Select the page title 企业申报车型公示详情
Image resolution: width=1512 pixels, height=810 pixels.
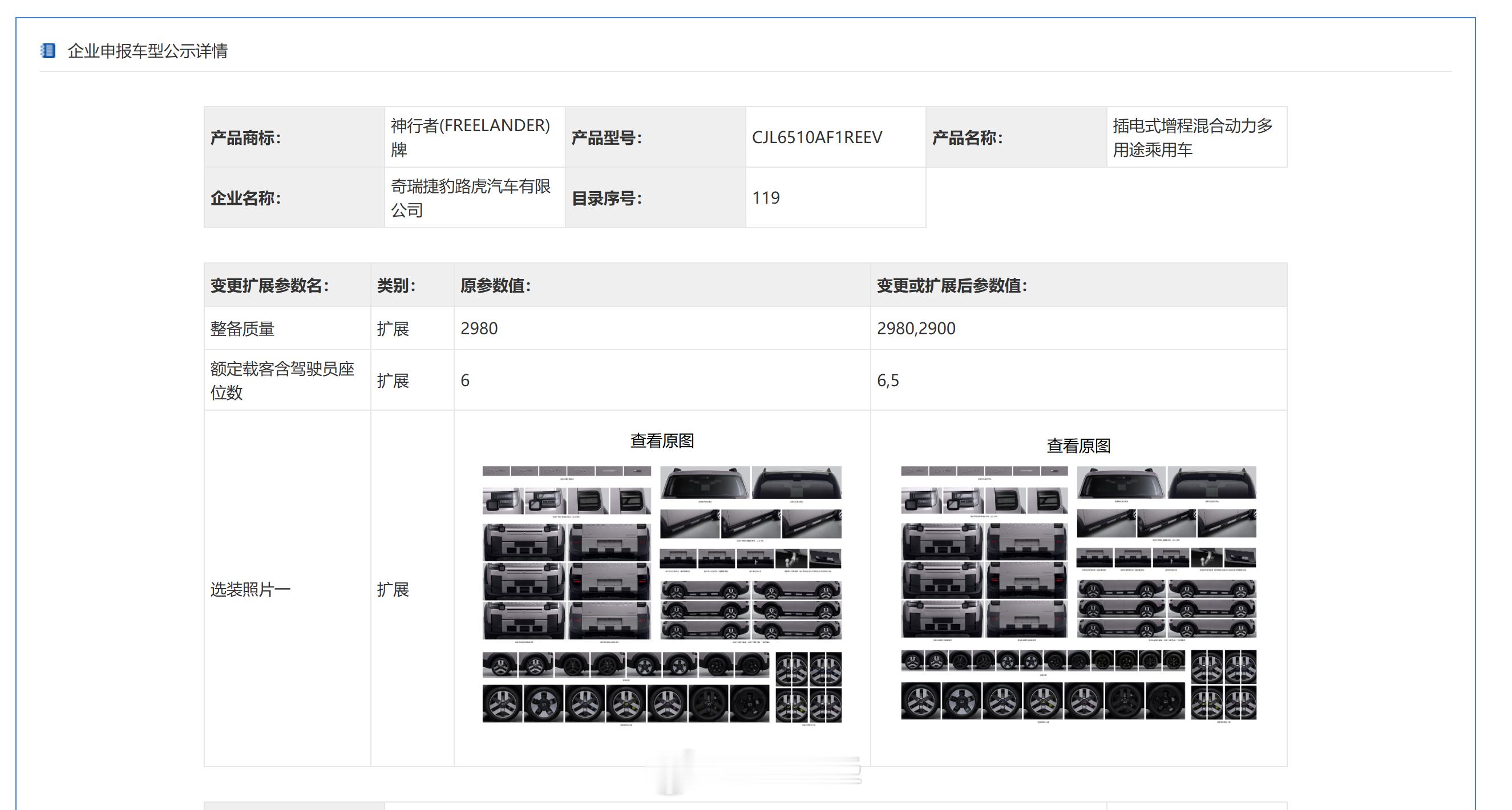pos(147,51)
